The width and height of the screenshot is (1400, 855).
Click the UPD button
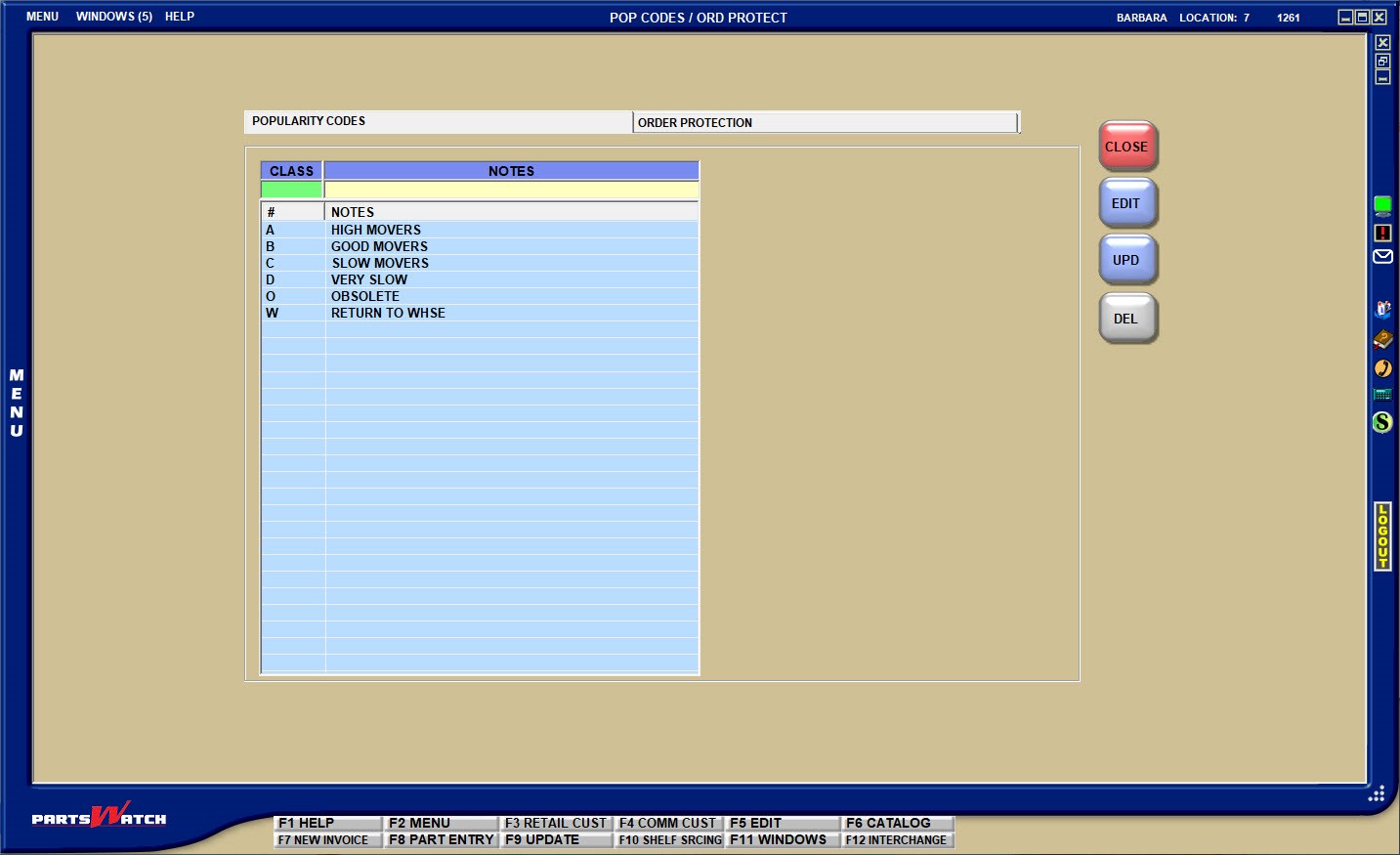pyautogui.click(x=1126, y=260)
